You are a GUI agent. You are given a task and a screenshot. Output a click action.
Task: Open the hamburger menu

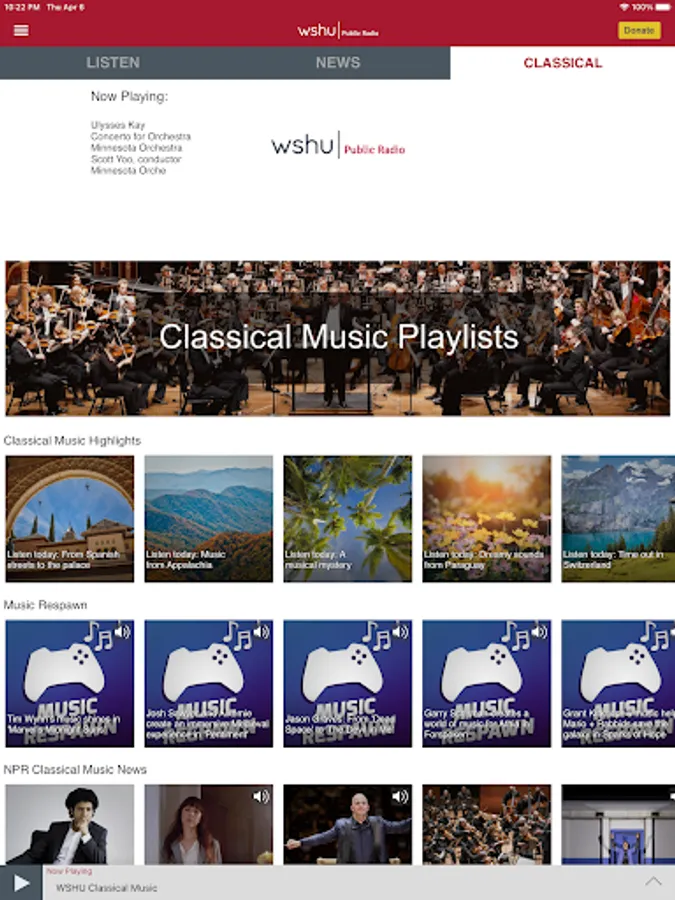pyautogui.click(x=21, y=30)
